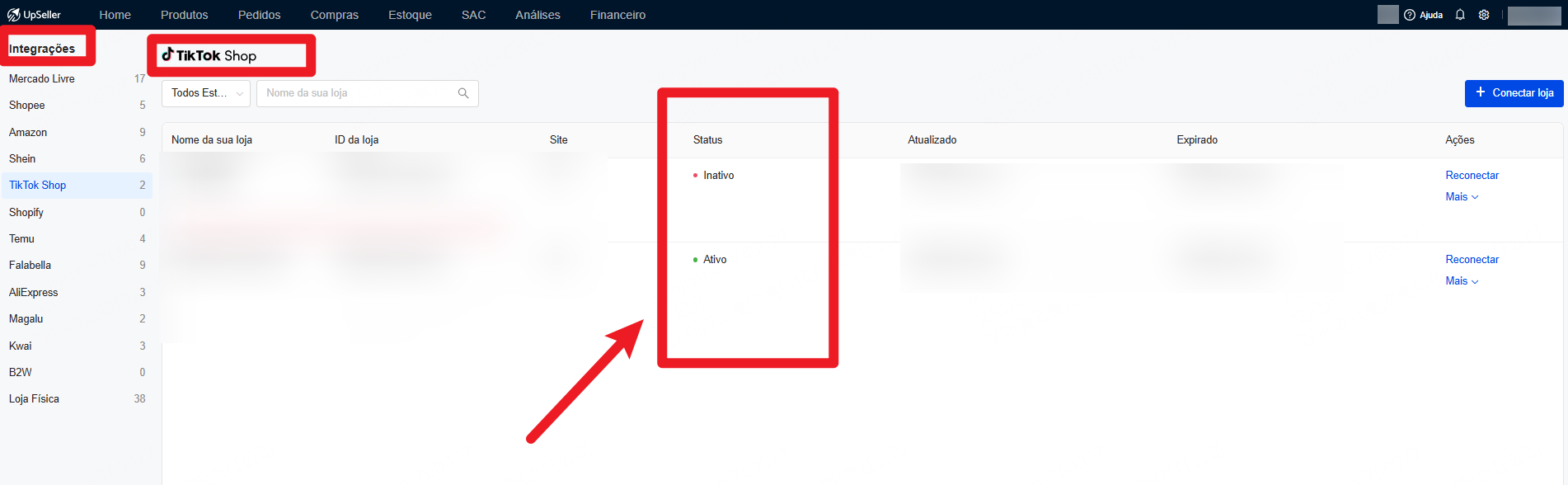Screen dimensions: 1568x485
Task: Click the Nome da sua loja column header
Action: (212, 139)
